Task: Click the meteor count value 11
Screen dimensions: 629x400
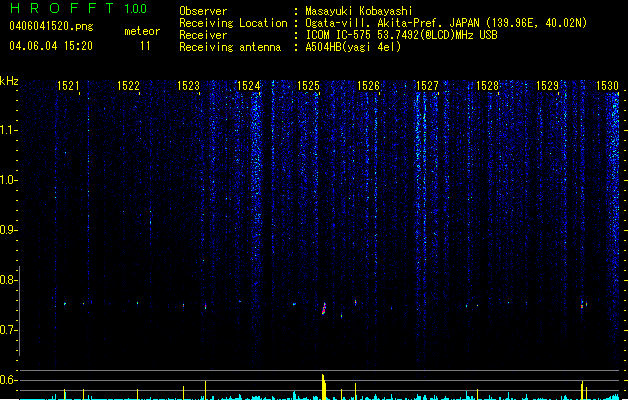Action: point(145,46)
